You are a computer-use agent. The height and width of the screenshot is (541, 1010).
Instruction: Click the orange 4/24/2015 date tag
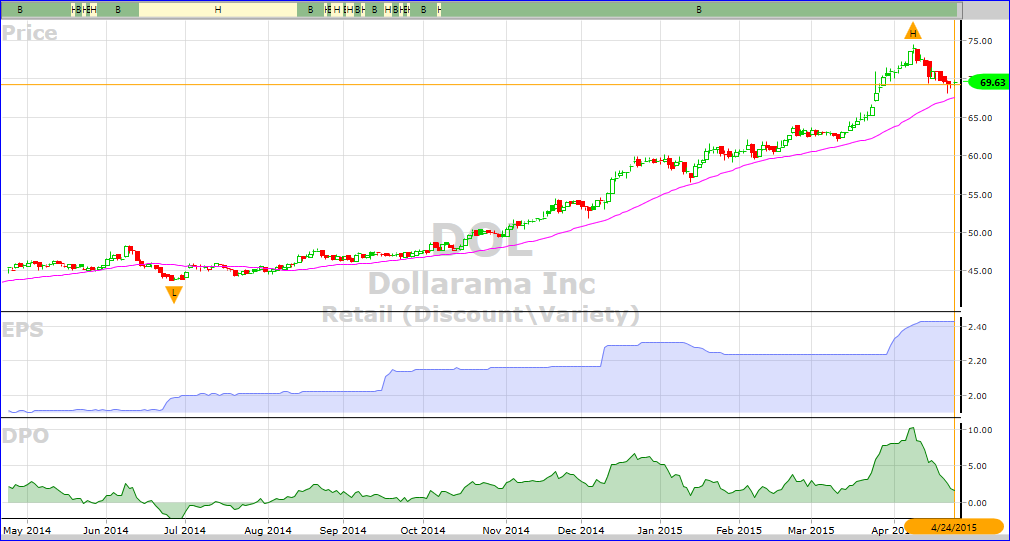tap(956, 526)
